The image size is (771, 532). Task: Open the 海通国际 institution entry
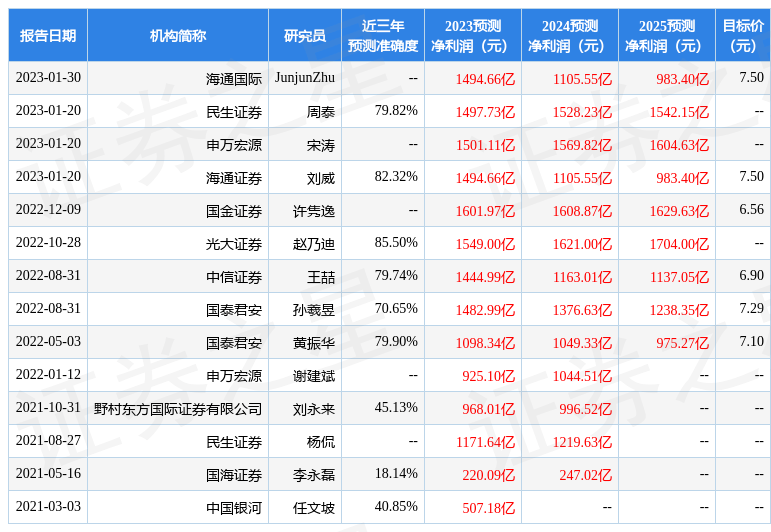pyautogui.click(x=233, y=79)
